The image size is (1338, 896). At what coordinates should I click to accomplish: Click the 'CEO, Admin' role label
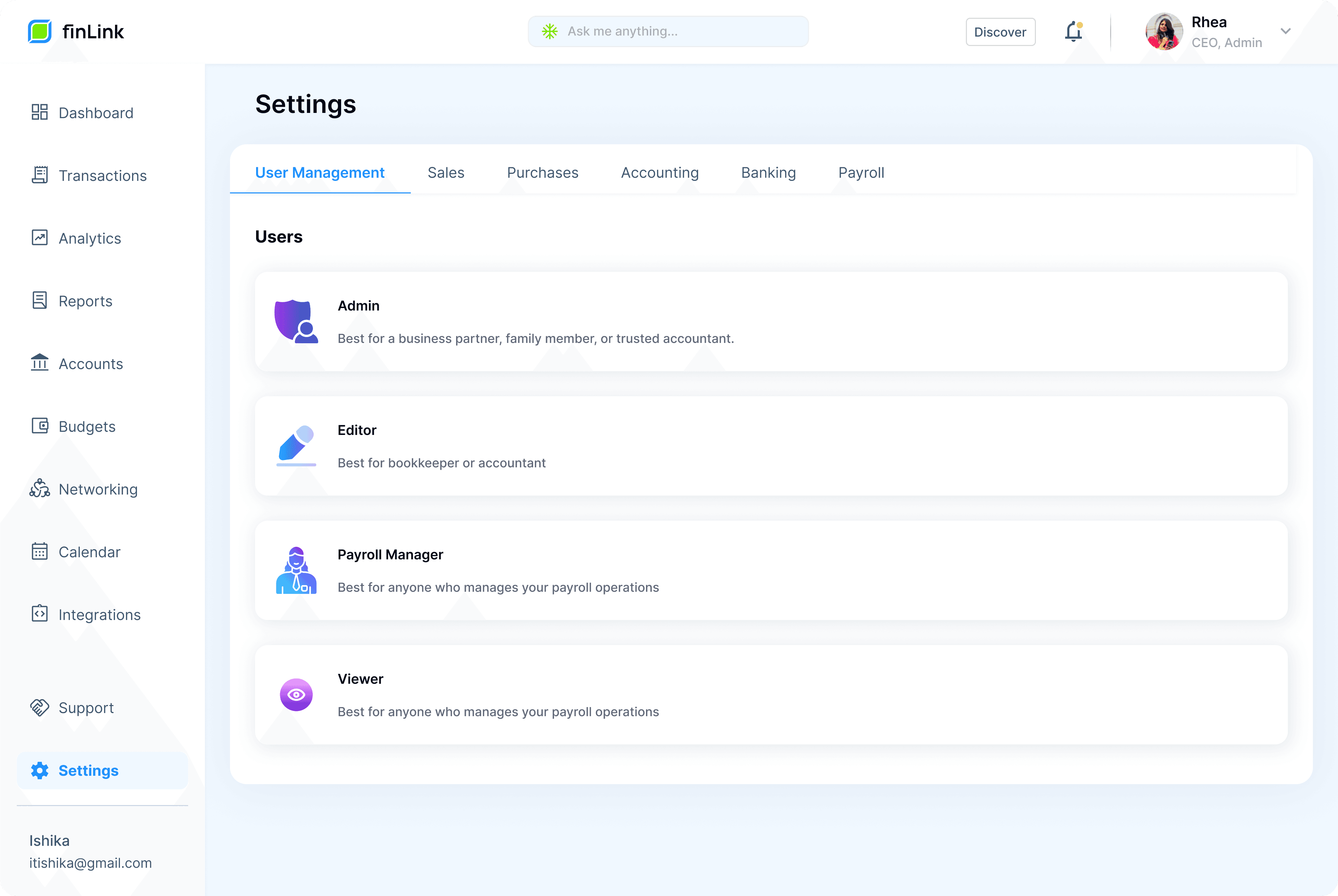pyautogui.click(x=1226, y=43)
